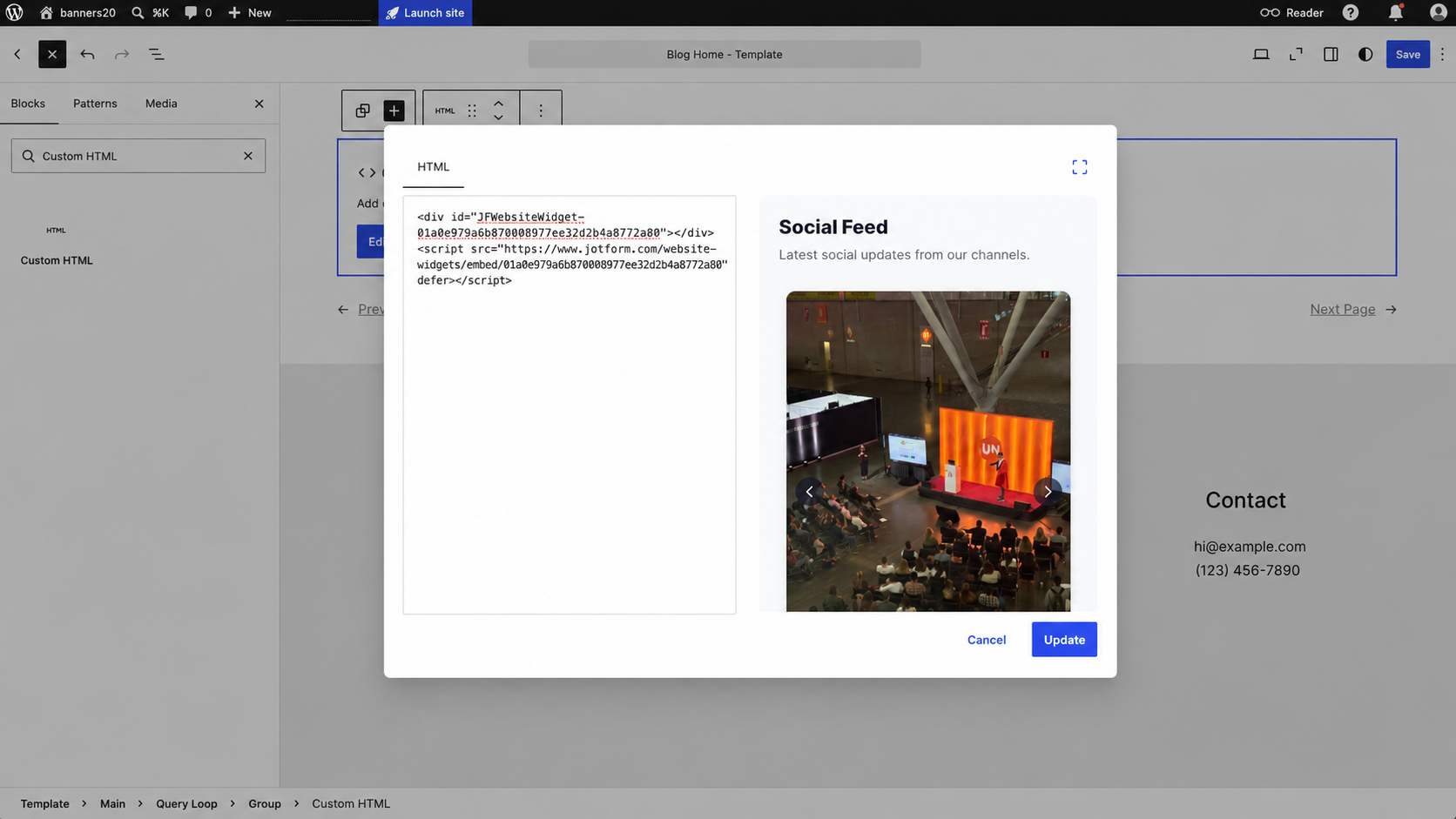Switch to the Patterns tab

(95, 104)
